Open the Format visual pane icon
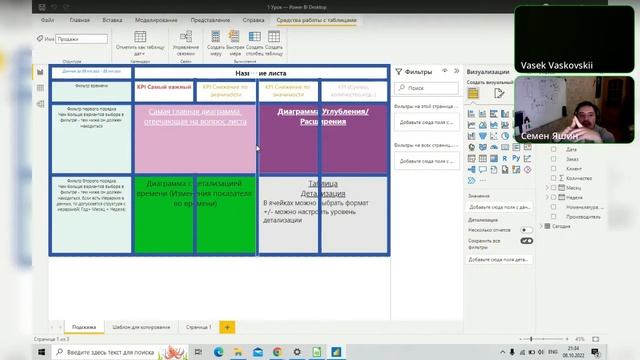Screen dimensions: 640x360 tap(499, 93)
